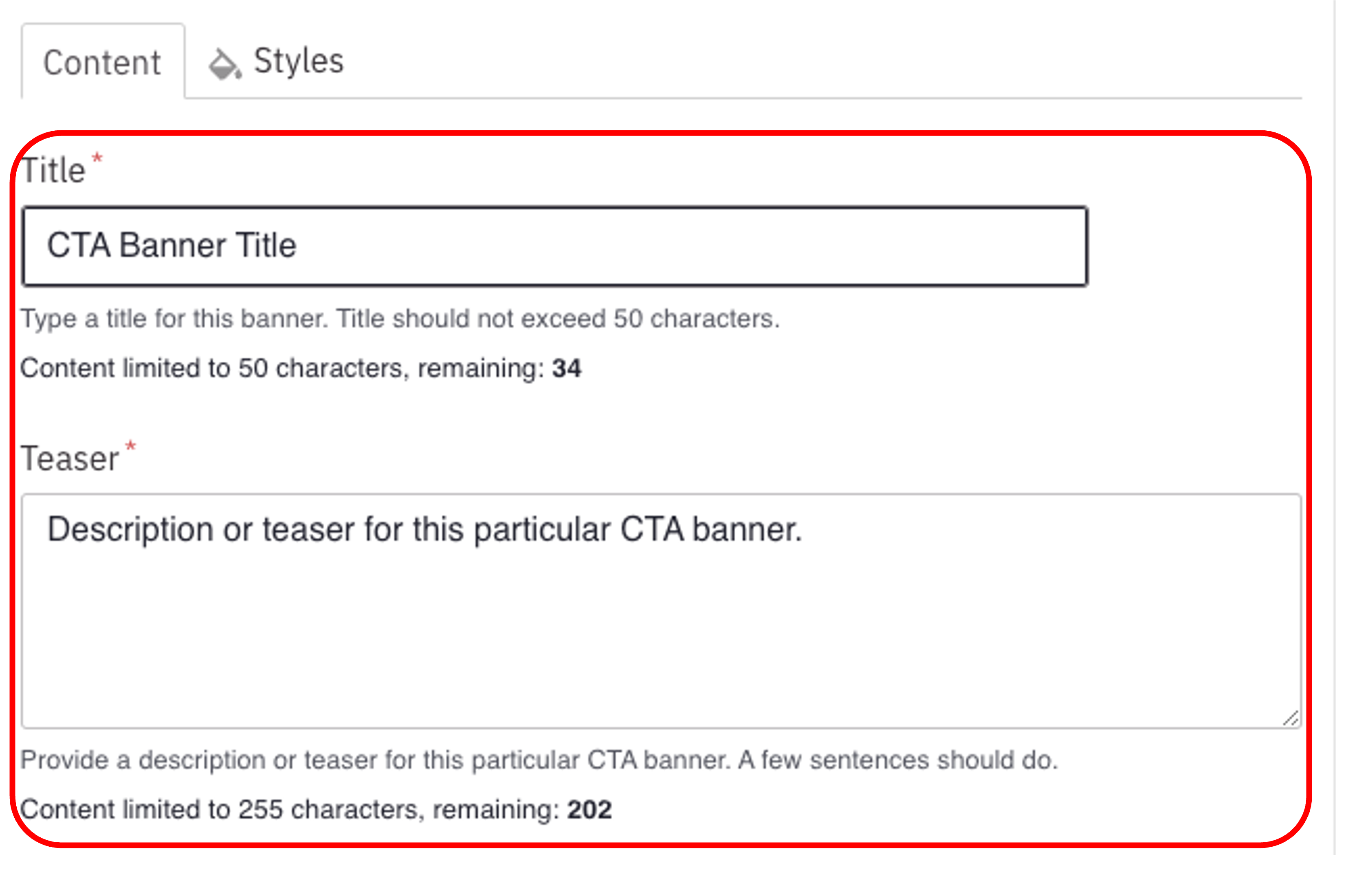The height and width of the screenshot is (896, 1346).
Task: Click the Title remaining count of 34
Action: [566, 369]
